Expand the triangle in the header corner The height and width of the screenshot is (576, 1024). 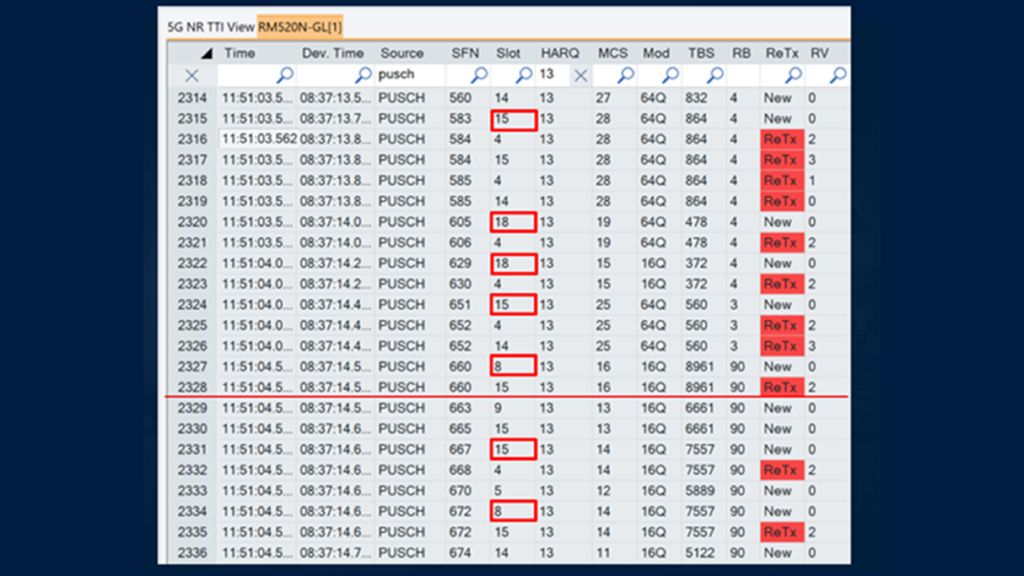click(x=206, y=54)
